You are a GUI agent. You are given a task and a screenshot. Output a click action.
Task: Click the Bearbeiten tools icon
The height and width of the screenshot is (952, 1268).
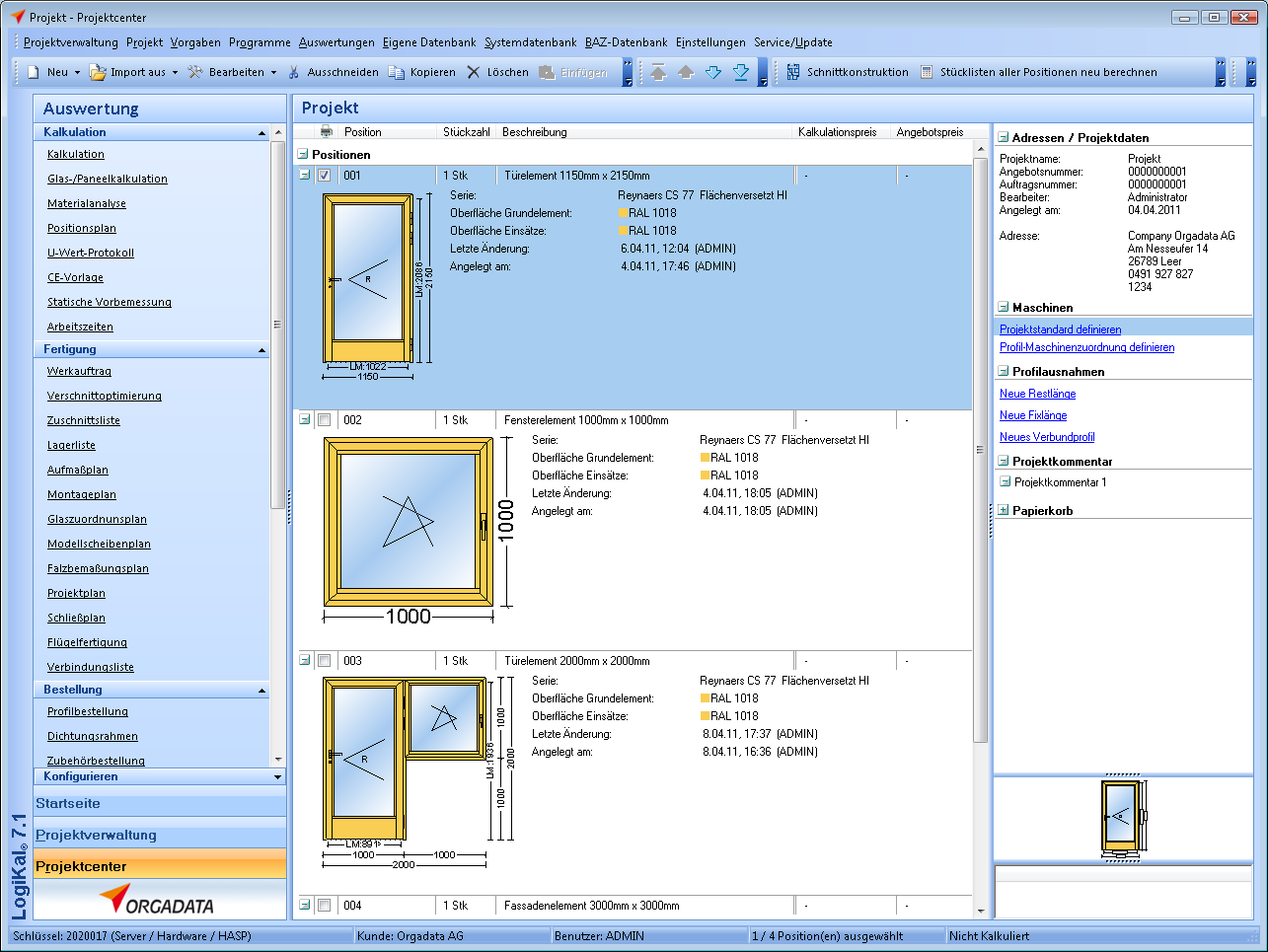pos(195,72)
